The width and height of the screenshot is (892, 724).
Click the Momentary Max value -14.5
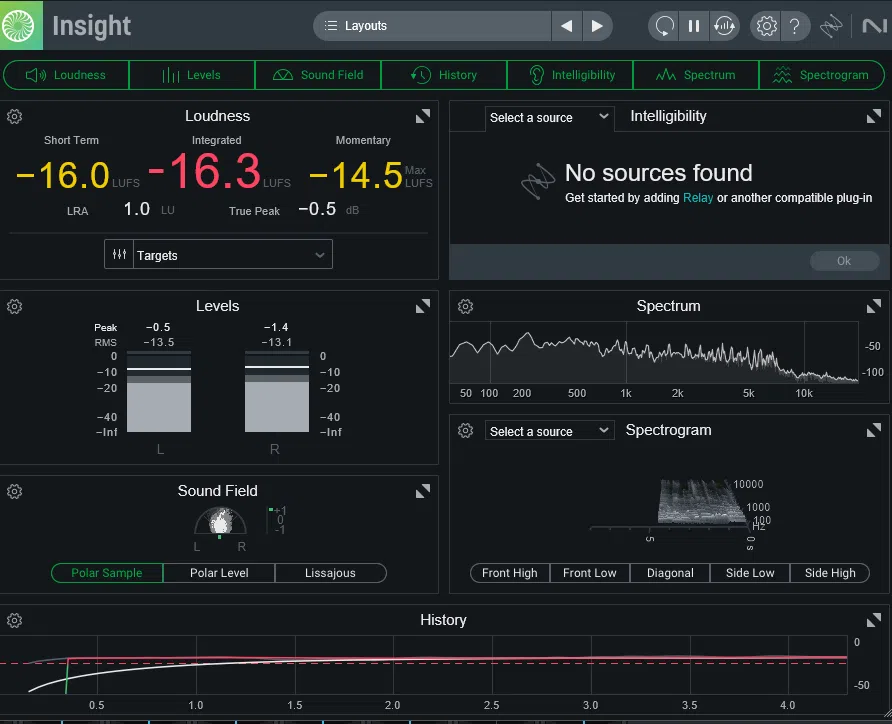pyautogui.click(x=356, y=175)
